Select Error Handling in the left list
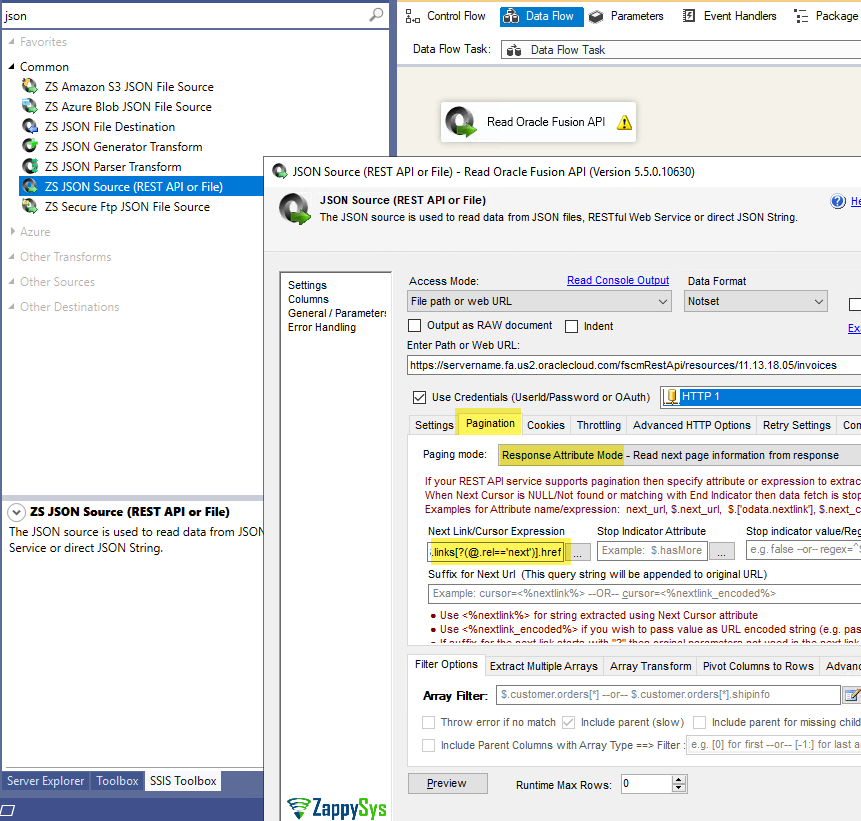 [x=322, y=327]
